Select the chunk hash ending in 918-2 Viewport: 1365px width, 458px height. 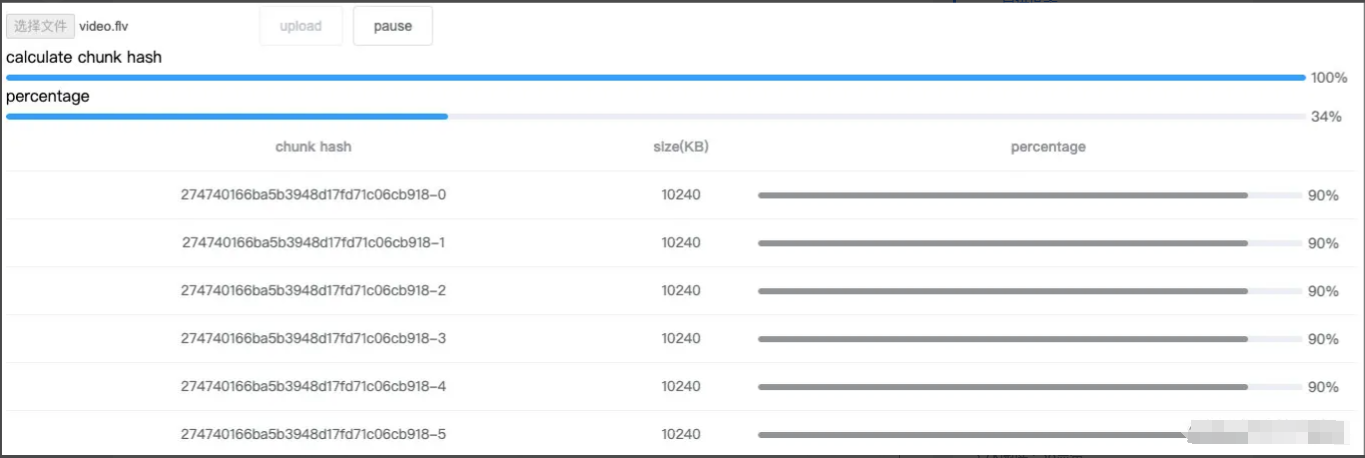click(313, 290)
